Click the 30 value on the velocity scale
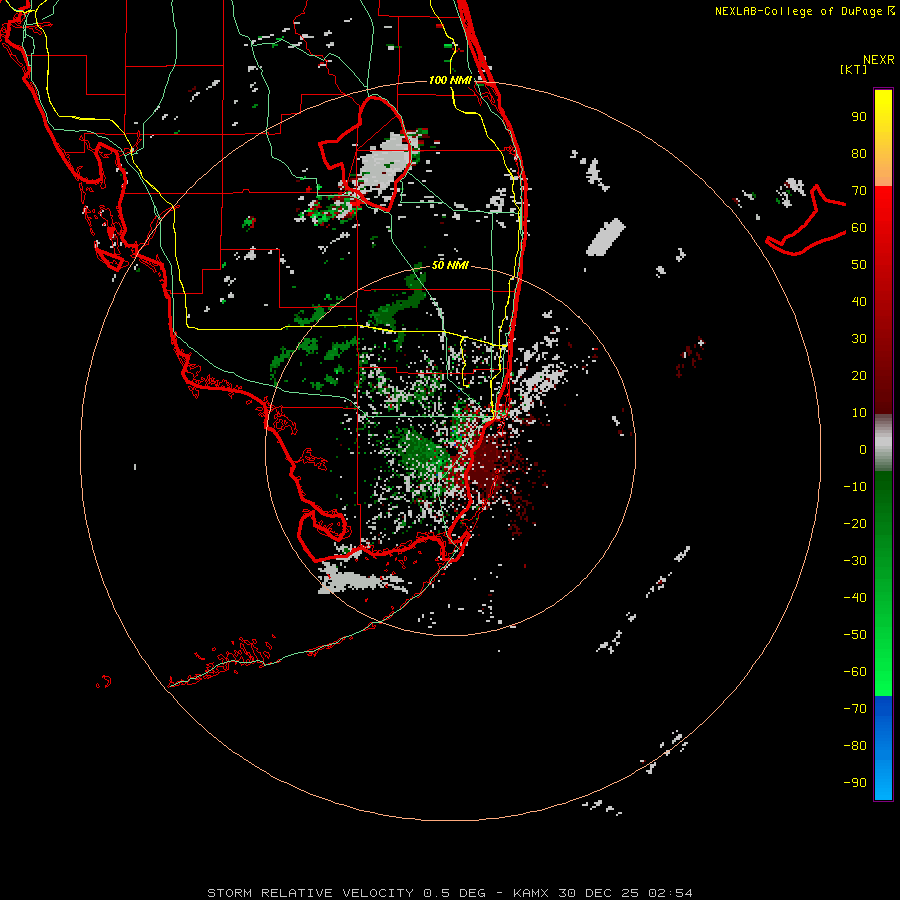 (x=859, y=339)
